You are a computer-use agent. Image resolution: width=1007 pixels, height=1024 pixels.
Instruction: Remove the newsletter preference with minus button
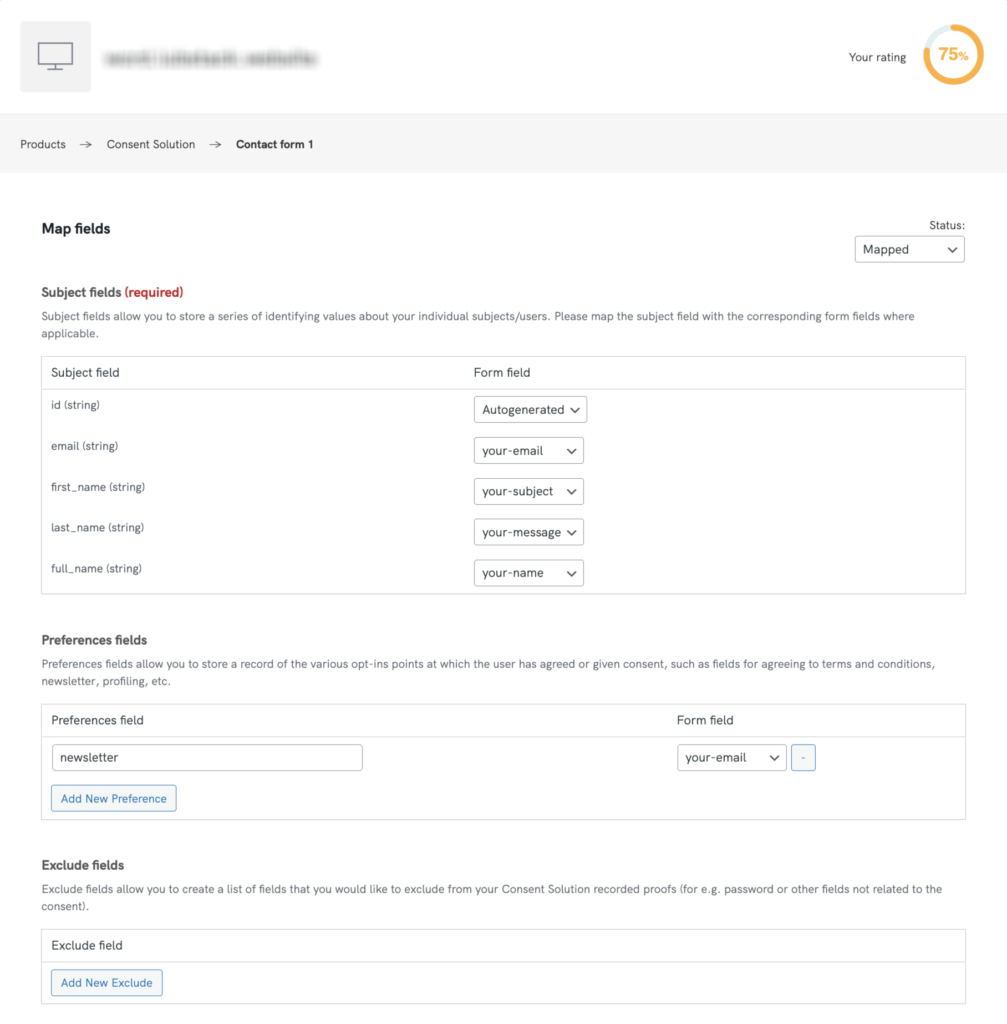tap(803, 758)
